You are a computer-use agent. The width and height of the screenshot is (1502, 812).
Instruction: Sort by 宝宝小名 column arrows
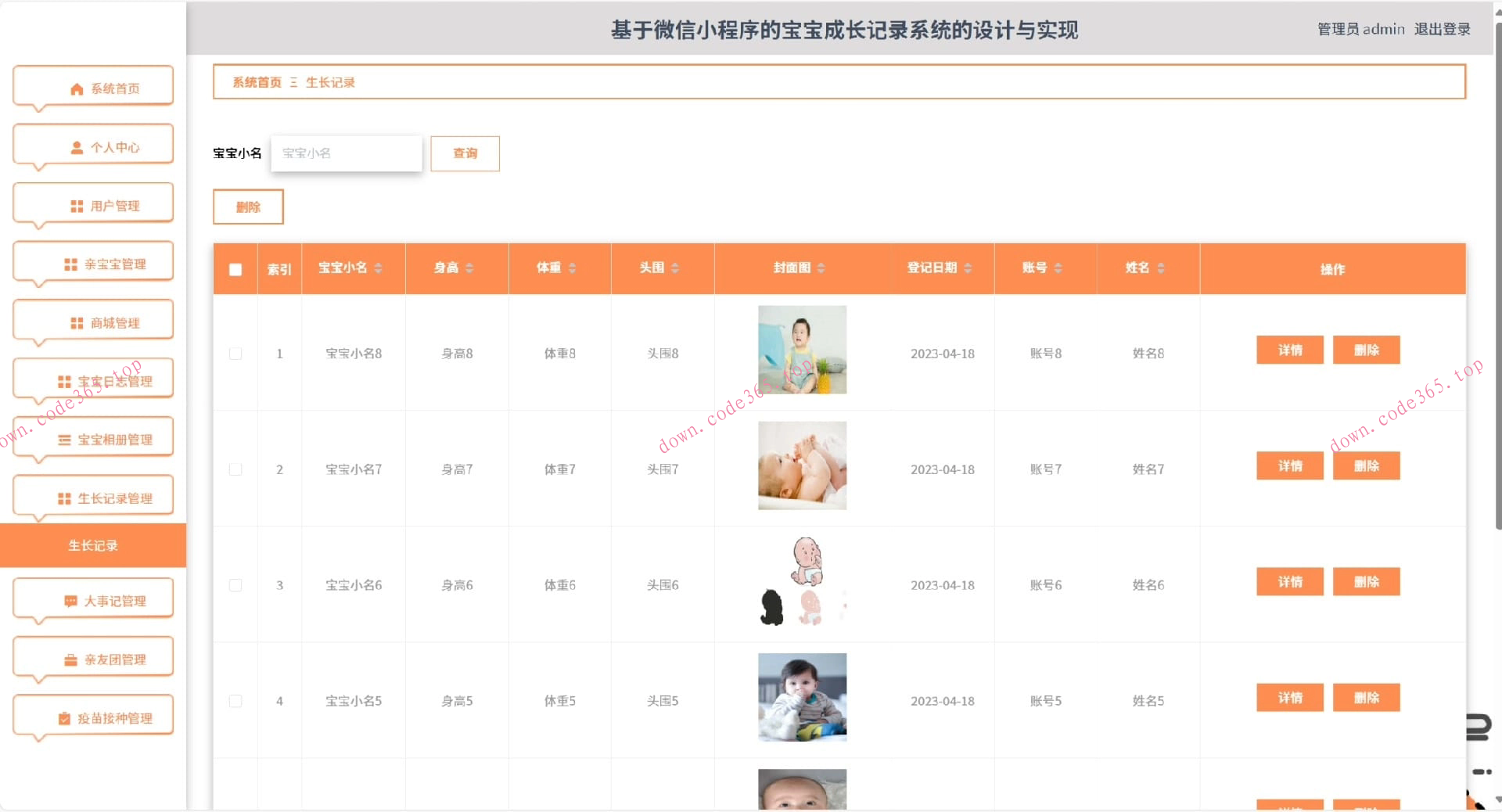[379, 268]
